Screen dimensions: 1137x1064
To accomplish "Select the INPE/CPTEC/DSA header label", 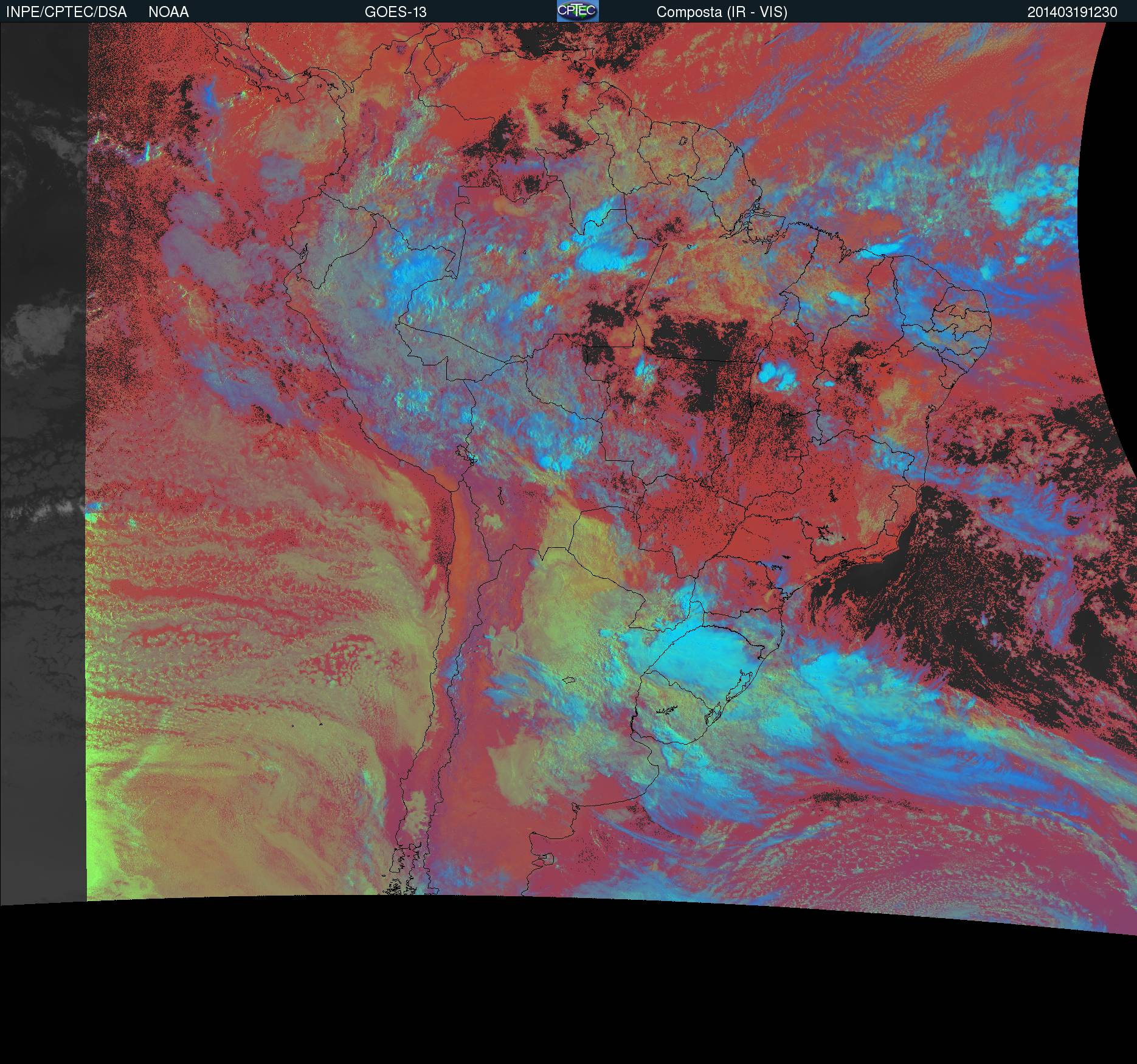I will (66, 12).
